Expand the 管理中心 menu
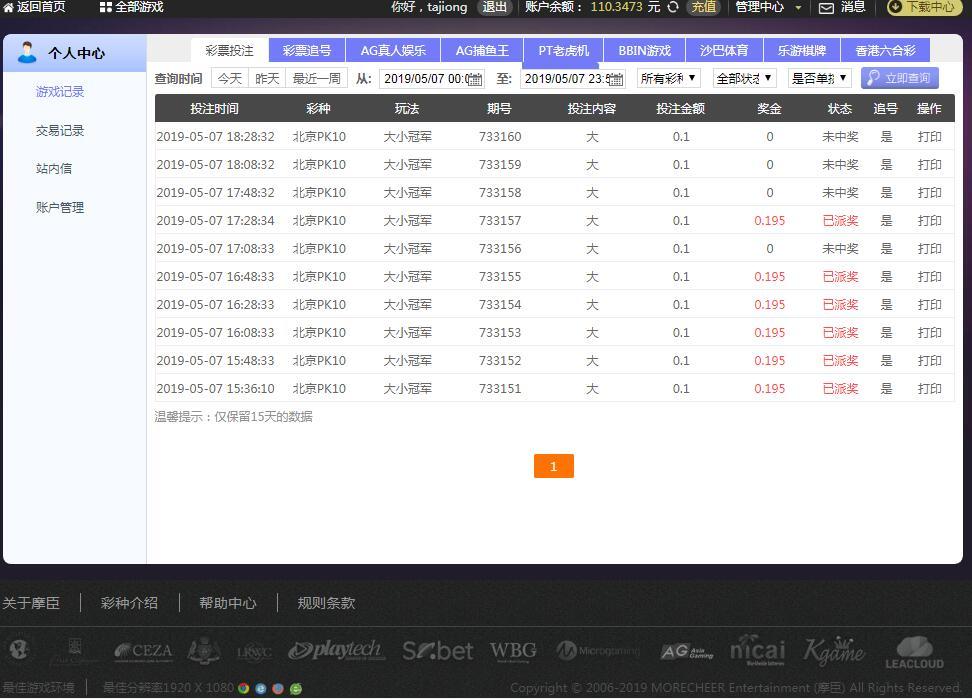Image resolution: width=972 pixels, height=699 pixels. [767, 7]
